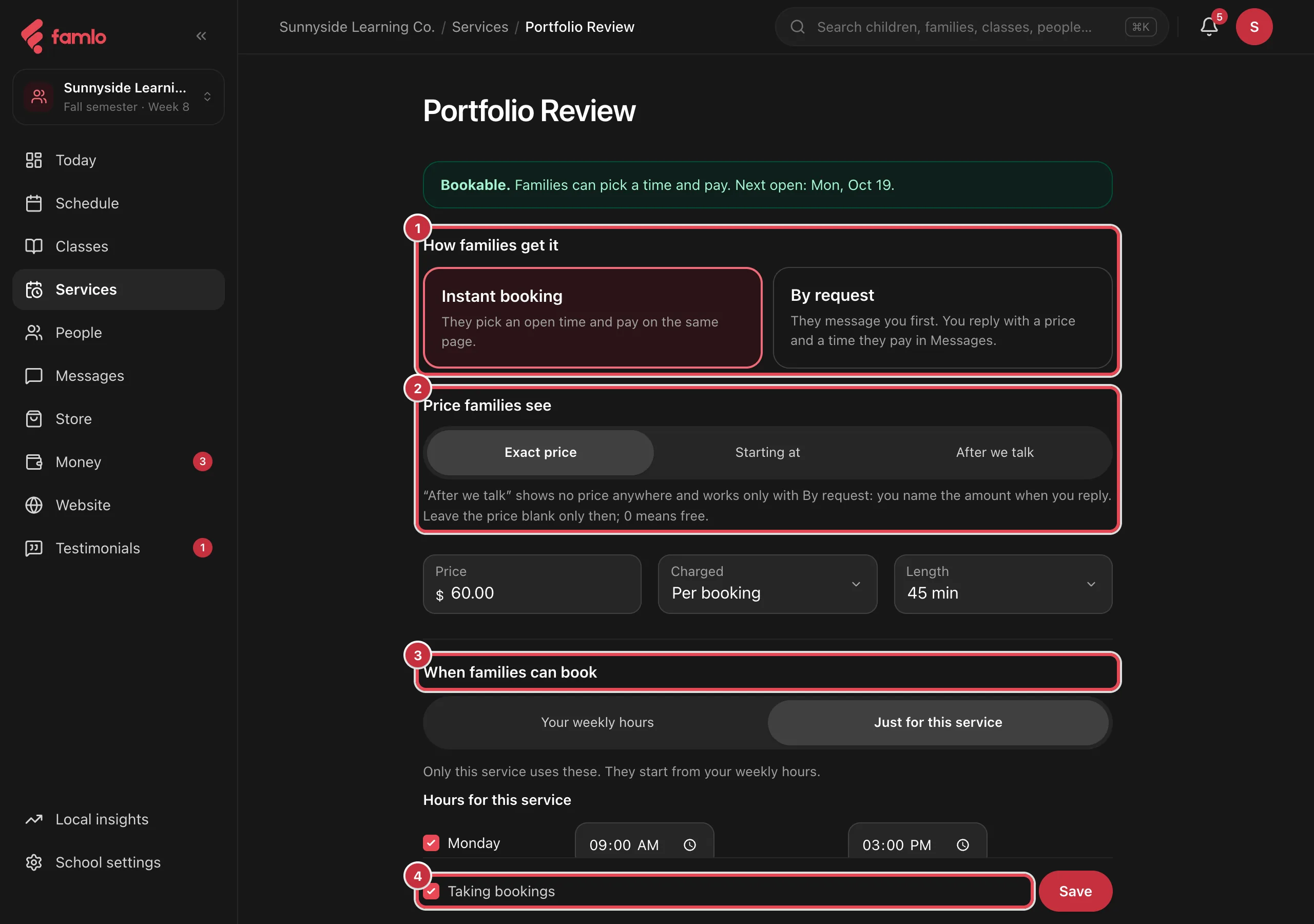The height and width of the screenshot is (924, 1314).
Task: Open Website globe icon
Action: tap(34, 505)
